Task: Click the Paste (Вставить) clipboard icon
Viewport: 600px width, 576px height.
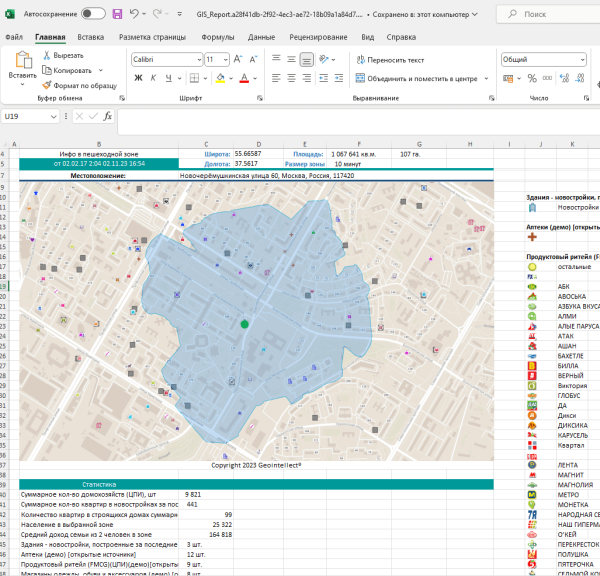Action: (x=22, y=60)
